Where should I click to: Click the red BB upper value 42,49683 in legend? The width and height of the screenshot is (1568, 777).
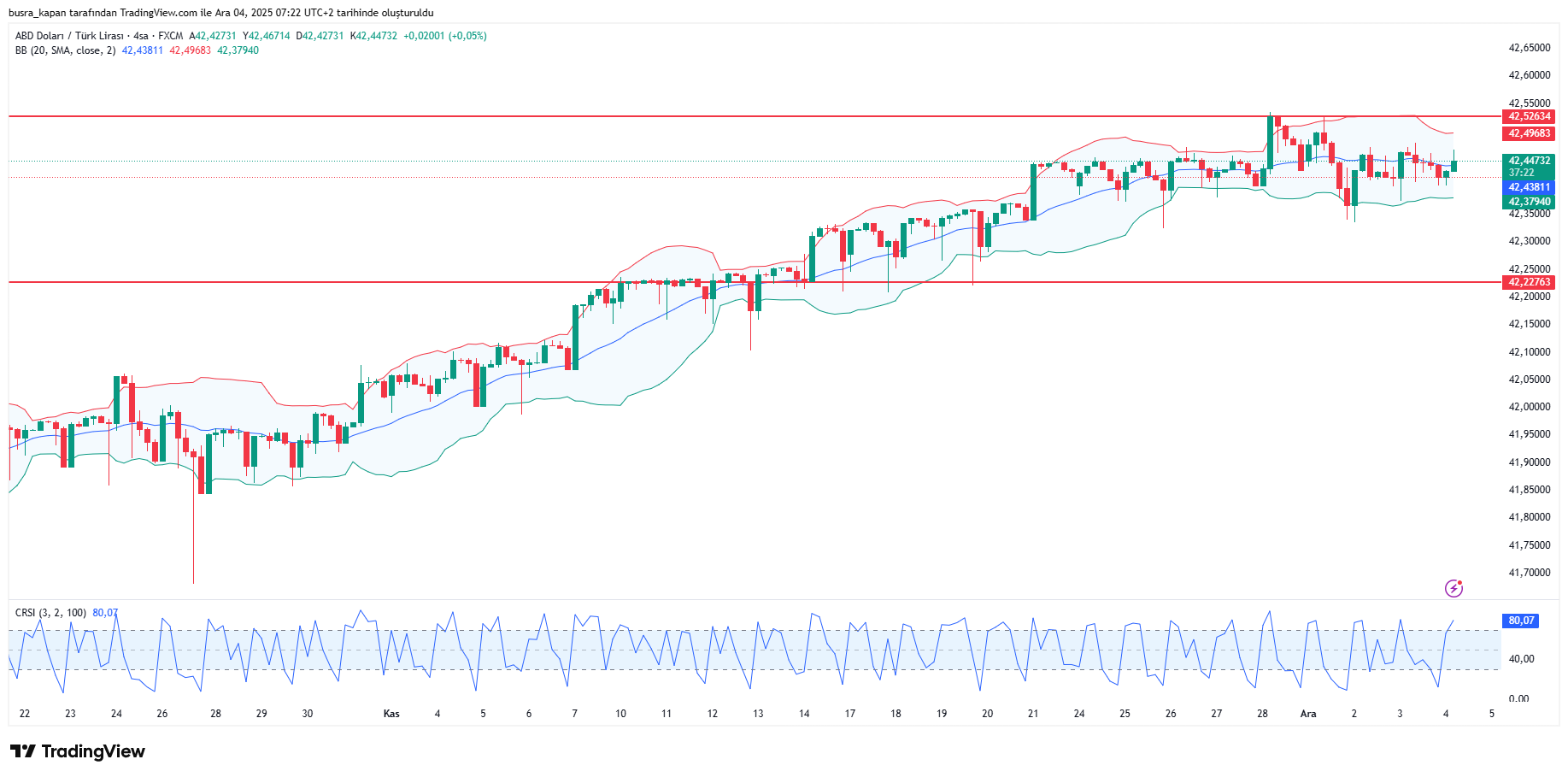[x=190, y=50]
